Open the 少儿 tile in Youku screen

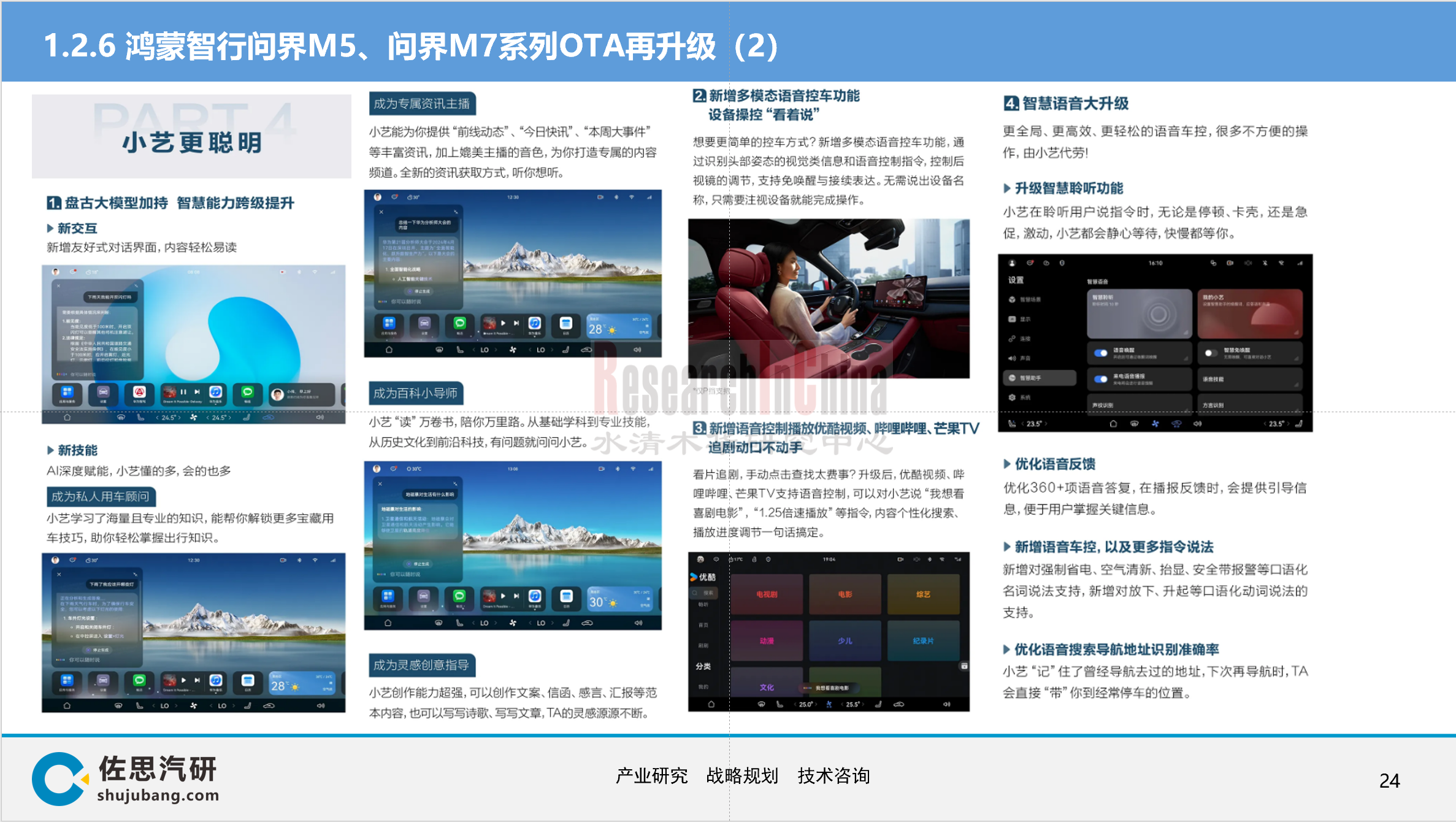click(845, 640)
